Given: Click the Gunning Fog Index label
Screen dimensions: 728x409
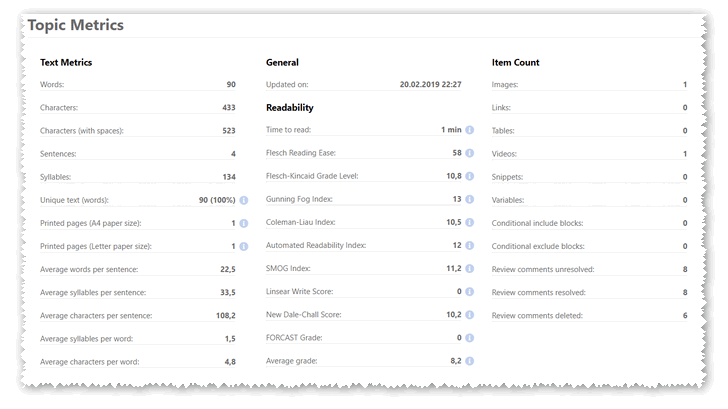Looking at the screenshot, I should [x=299, y=199].
